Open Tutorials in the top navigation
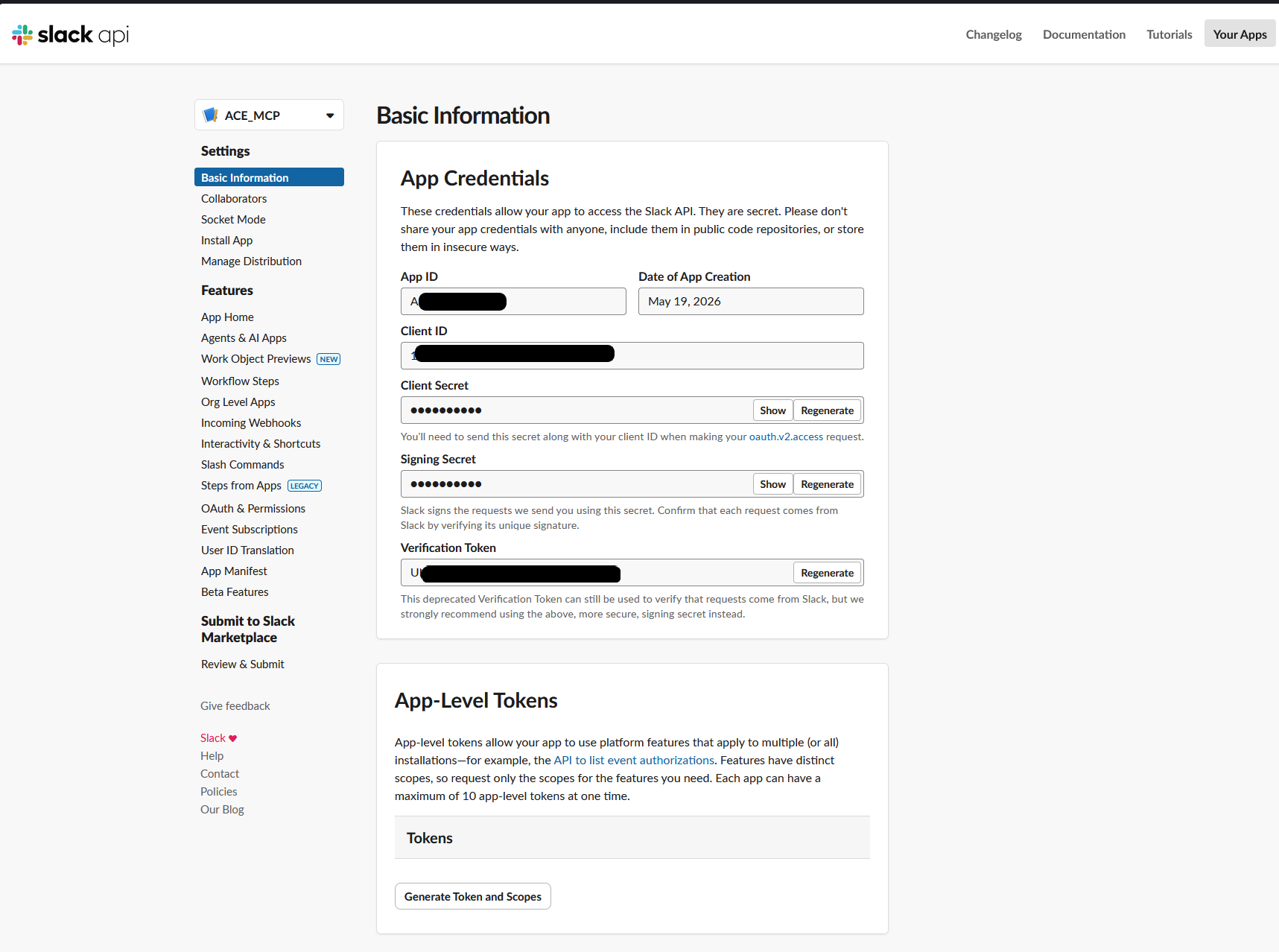Image resolution: width=1279 pixels, height=952 pixels. (1169, 34)
